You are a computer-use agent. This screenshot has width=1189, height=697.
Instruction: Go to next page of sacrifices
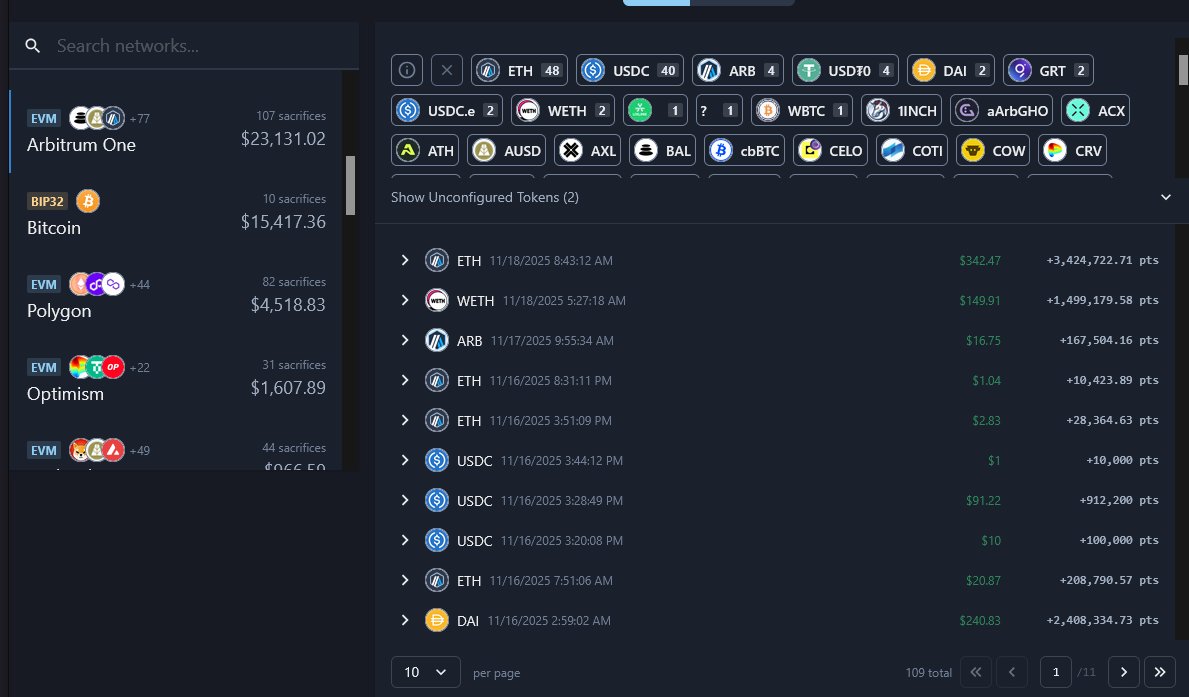[1124, 672]
